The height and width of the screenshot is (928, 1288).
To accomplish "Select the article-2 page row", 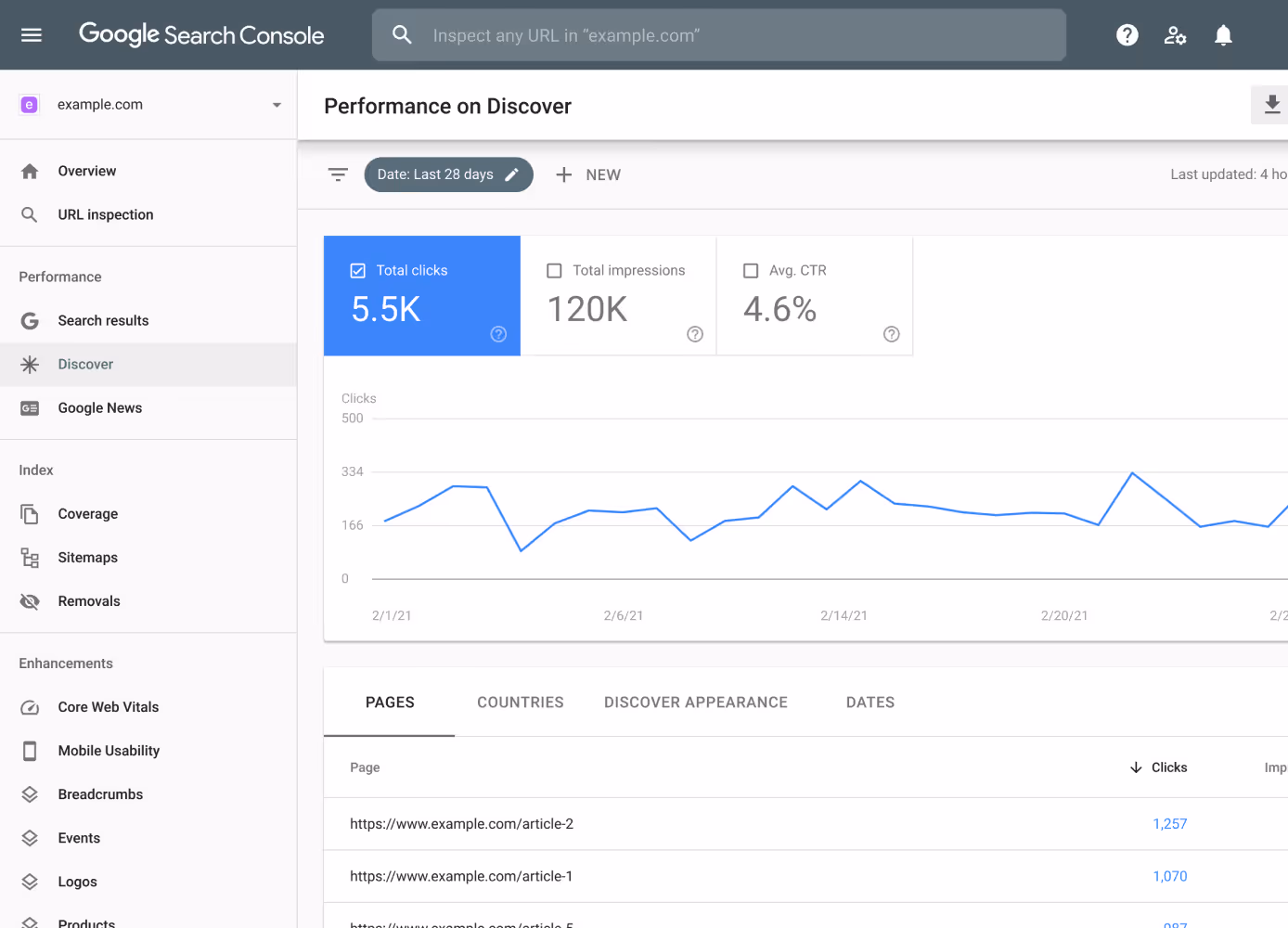I will coord(805,824).
